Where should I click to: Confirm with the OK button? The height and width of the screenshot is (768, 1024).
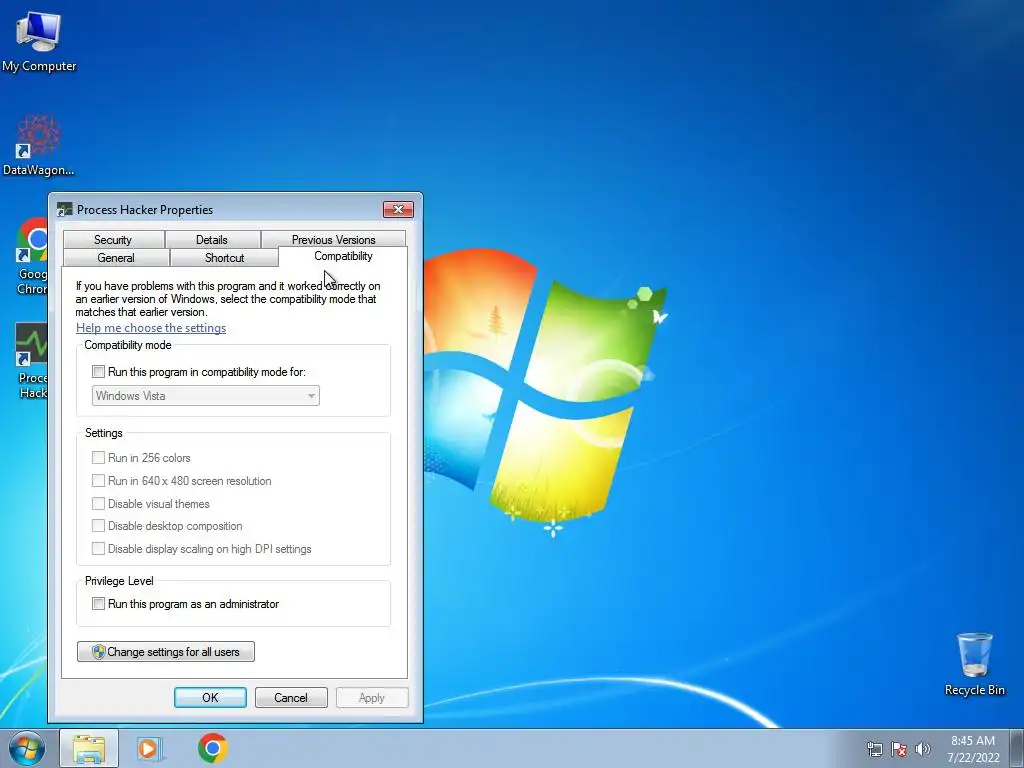coord(210,697)
